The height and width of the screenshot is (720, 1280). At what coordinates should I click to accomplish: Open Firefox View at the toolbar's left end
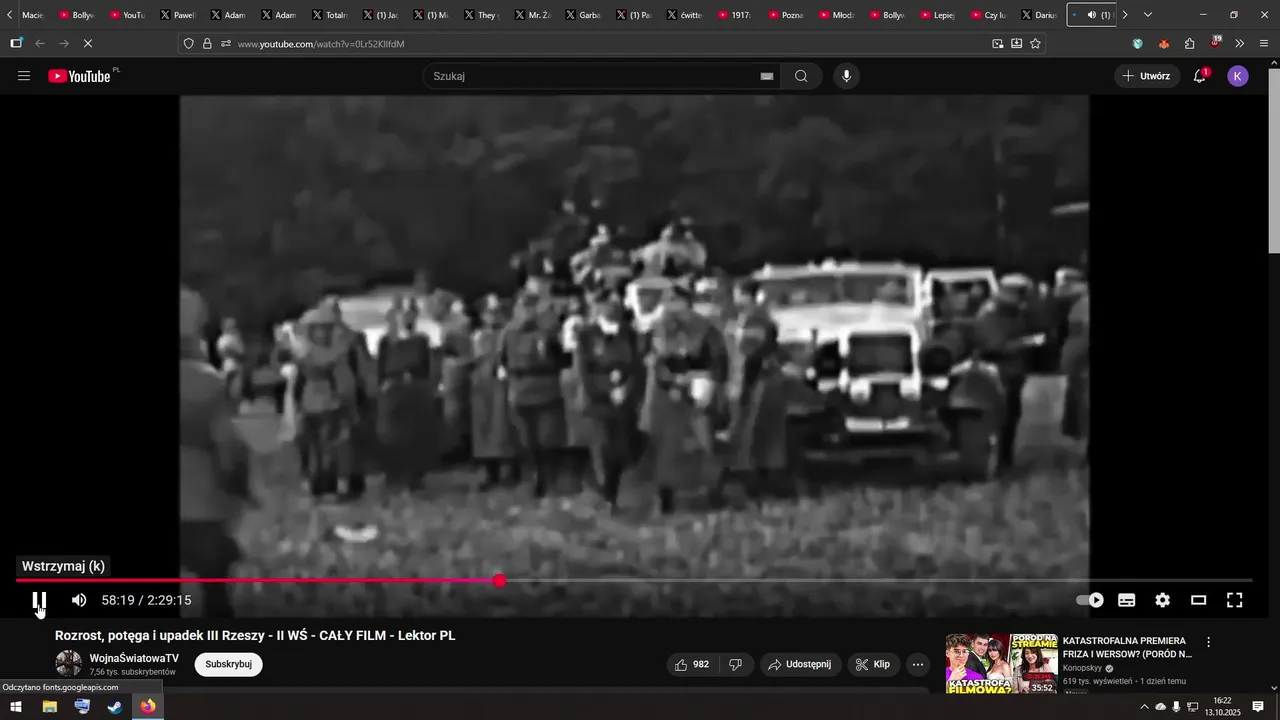pos(16,44)
